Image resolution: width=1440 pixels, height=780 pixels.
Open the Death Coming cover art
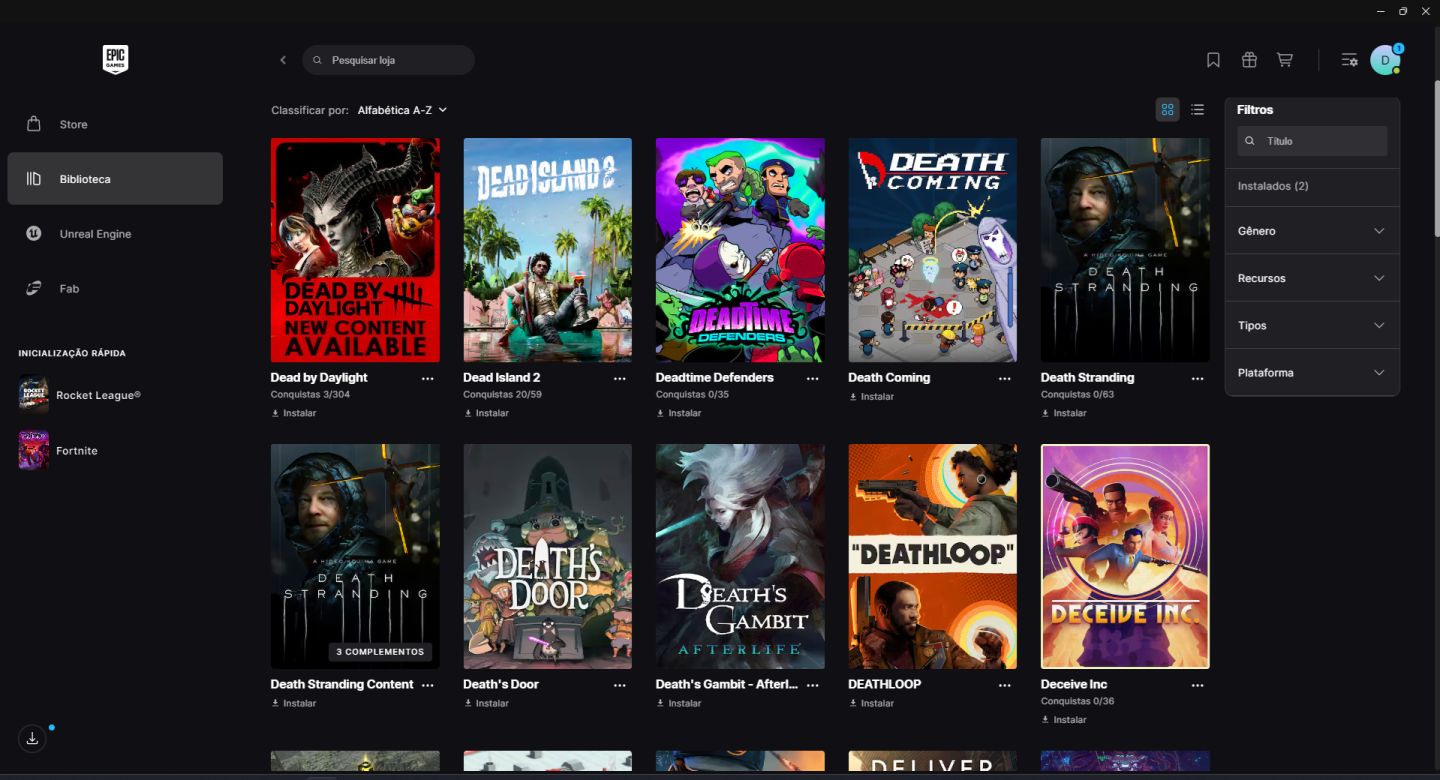point(933,250)
